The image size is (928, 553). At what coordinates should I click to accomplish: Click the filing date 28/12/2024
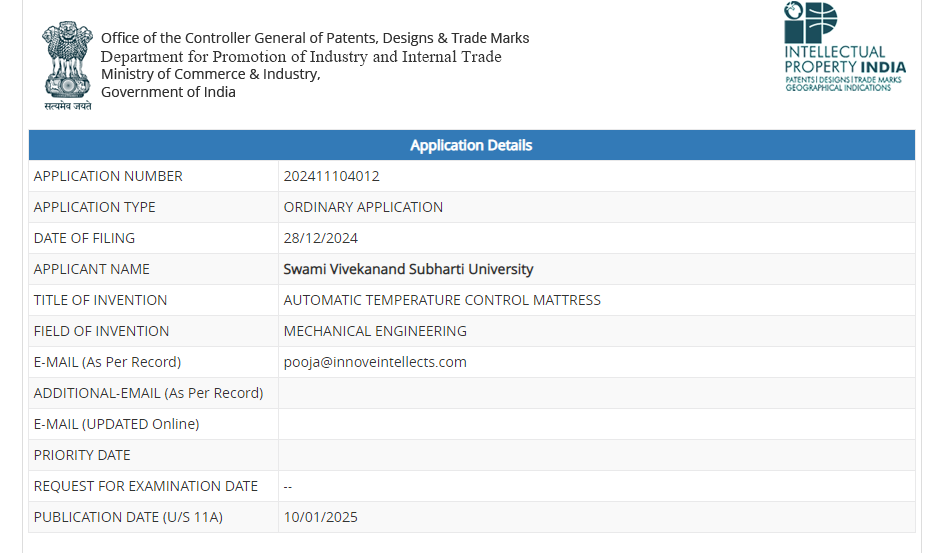[x=320, y=238]
